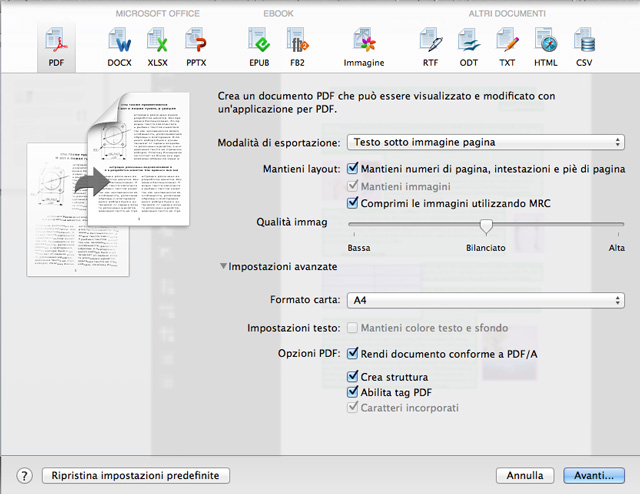Select the PPTX PowerPoint format icon

(x=196, y=47)
